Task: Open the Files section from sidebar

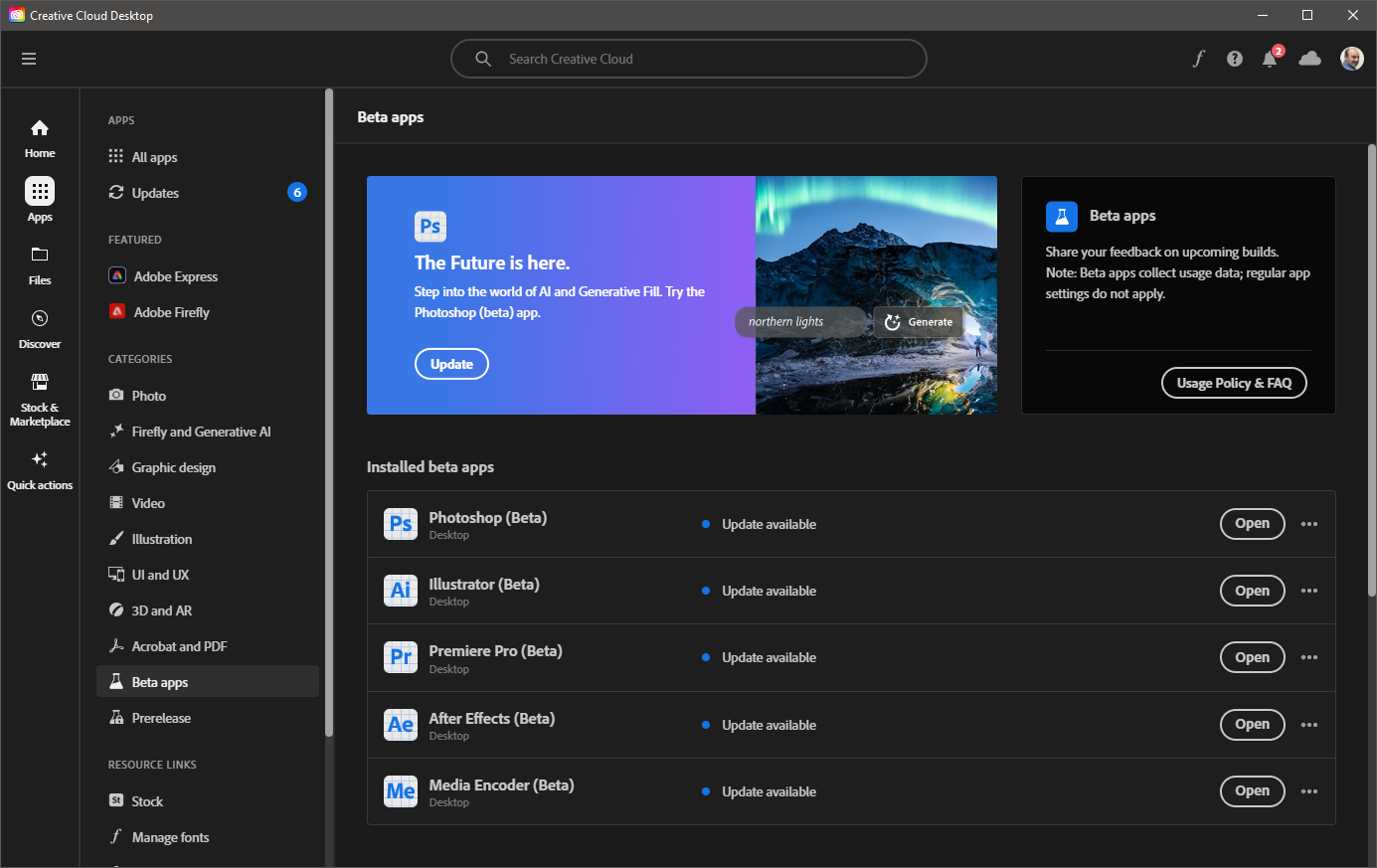Action: point(39,263)
